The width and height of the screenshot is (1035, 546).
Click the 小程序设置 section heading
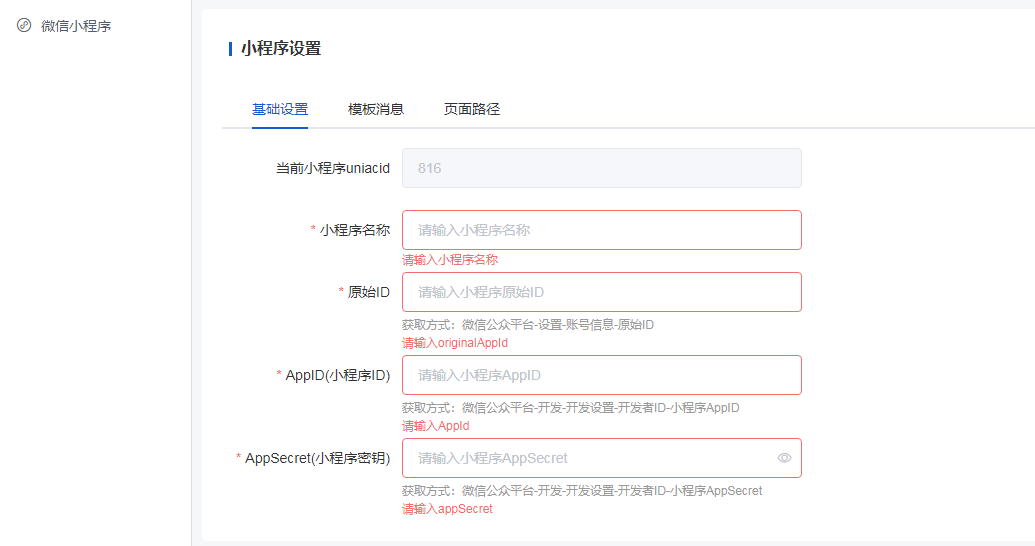tap(281, 49)
